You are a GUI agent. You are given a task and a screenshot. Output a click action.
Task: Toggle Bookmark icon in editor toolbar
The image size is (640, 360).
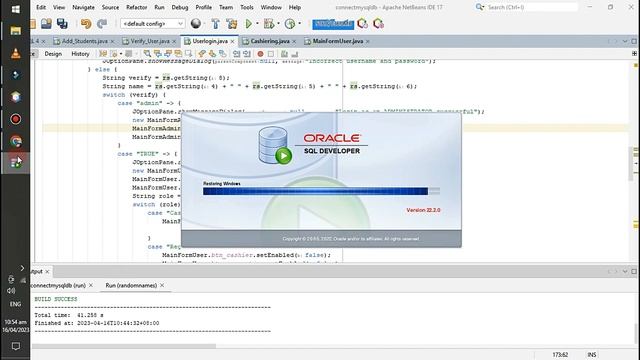click(x=222, y=54)
